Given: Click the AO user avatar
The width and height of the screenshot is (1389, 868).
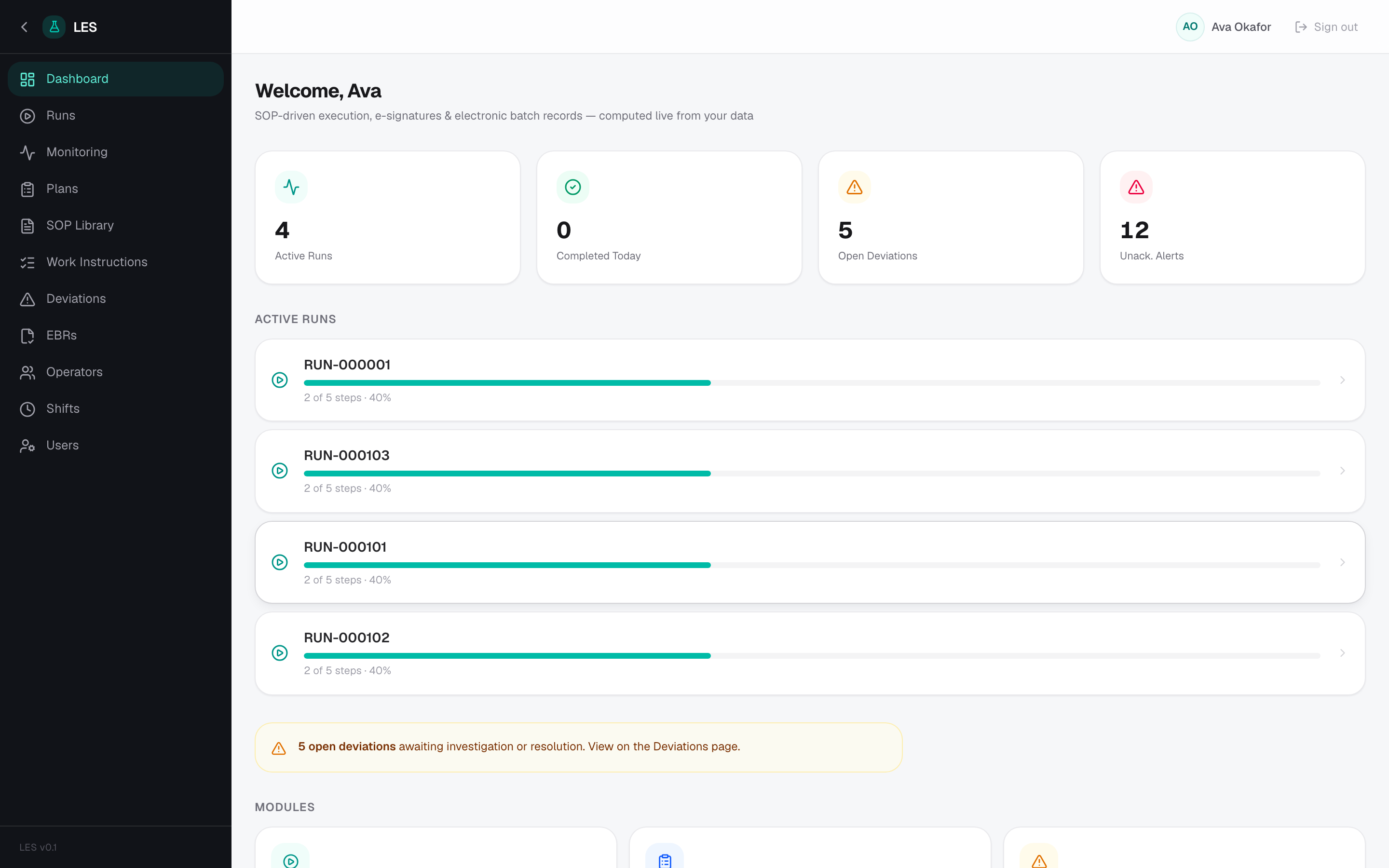Looking at the screenshot, I should point(1190,27).
